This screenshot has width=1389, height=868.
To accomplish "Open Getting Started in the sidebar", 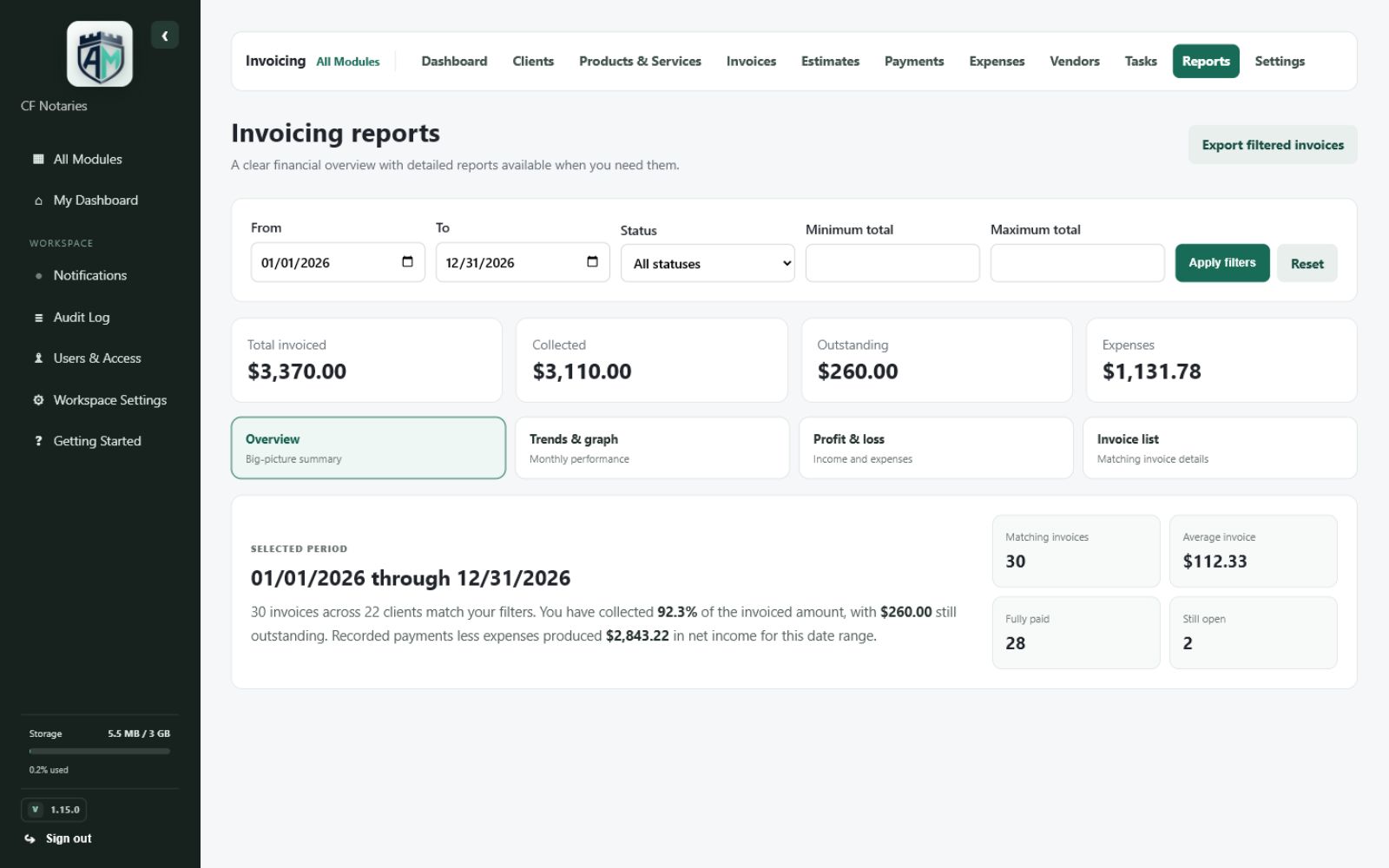I will pyautogui.click(x=100, y=441).
